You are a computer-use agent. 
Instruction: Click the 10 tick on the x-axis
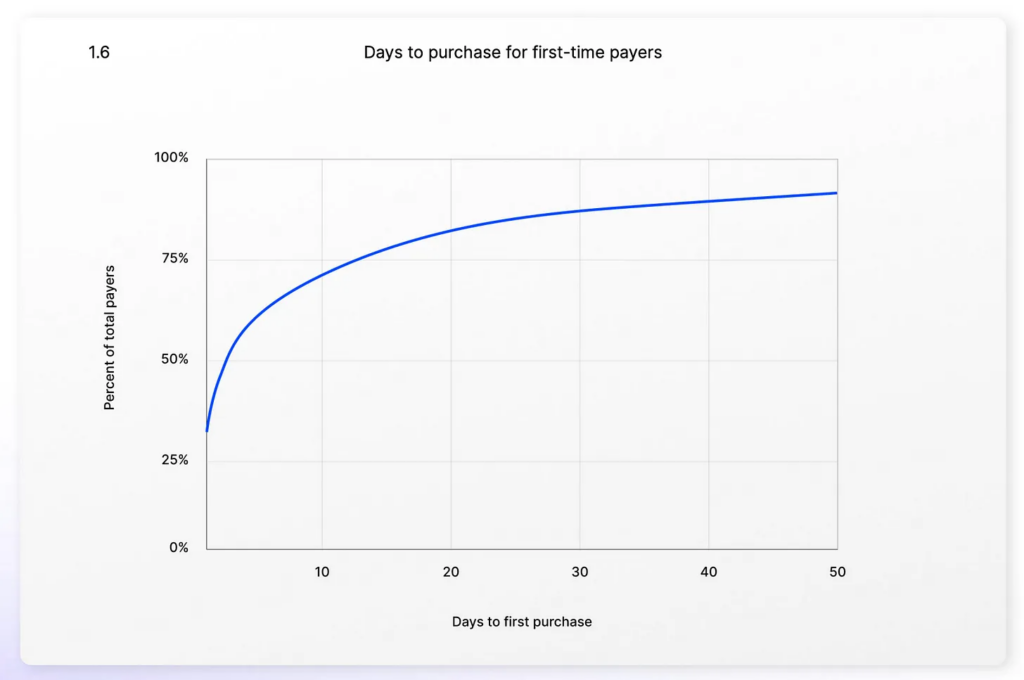pyautogui.click(x=322, y=572)
